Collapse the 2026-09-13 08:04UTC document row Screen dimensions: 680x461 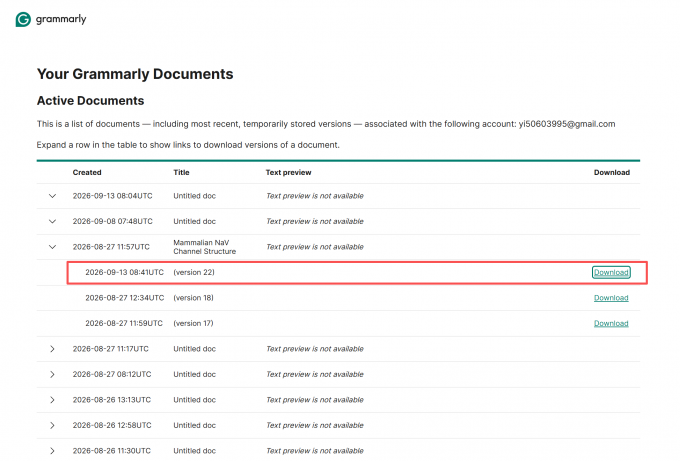[52, 196]
